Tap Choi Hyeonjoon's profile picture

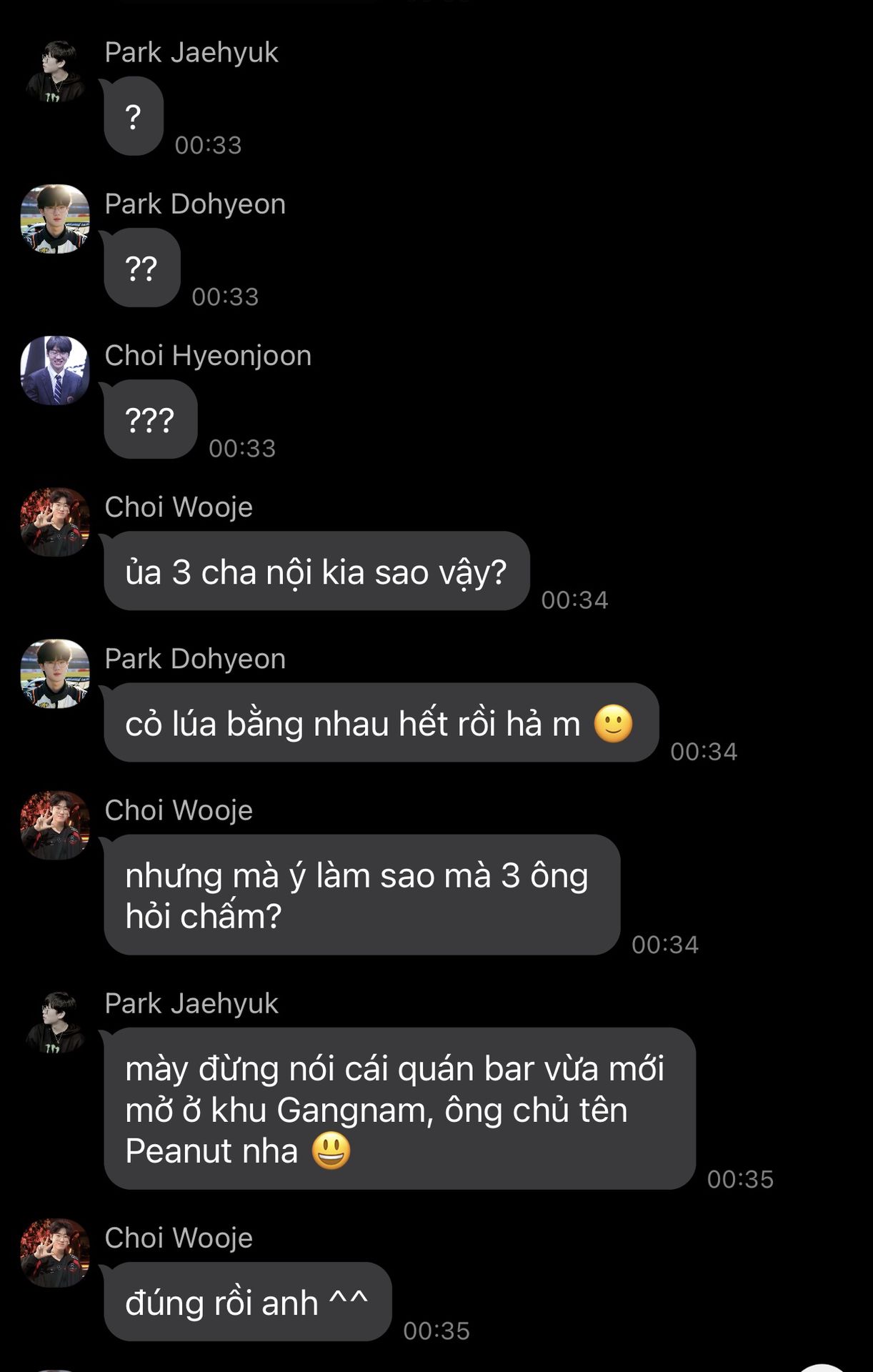pyautogui.click(x=55, y=370)
